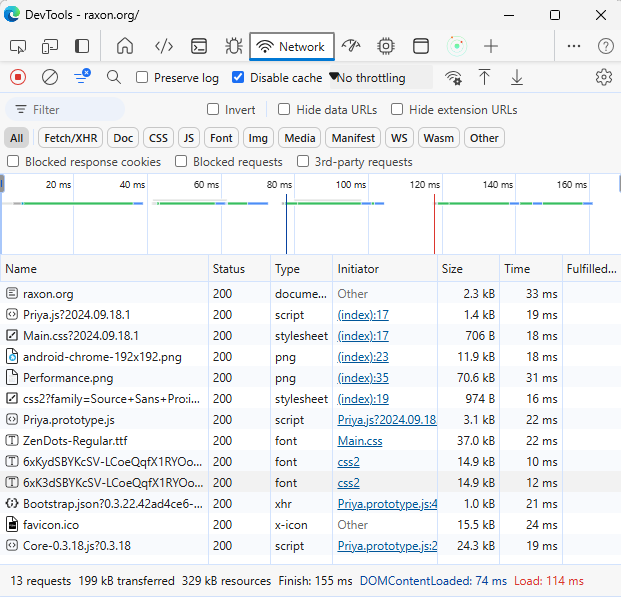This screenshot has width=621, height=597.
Task: Open the Console panel icon
Action: pyautogui.click(x=199, y=46)
